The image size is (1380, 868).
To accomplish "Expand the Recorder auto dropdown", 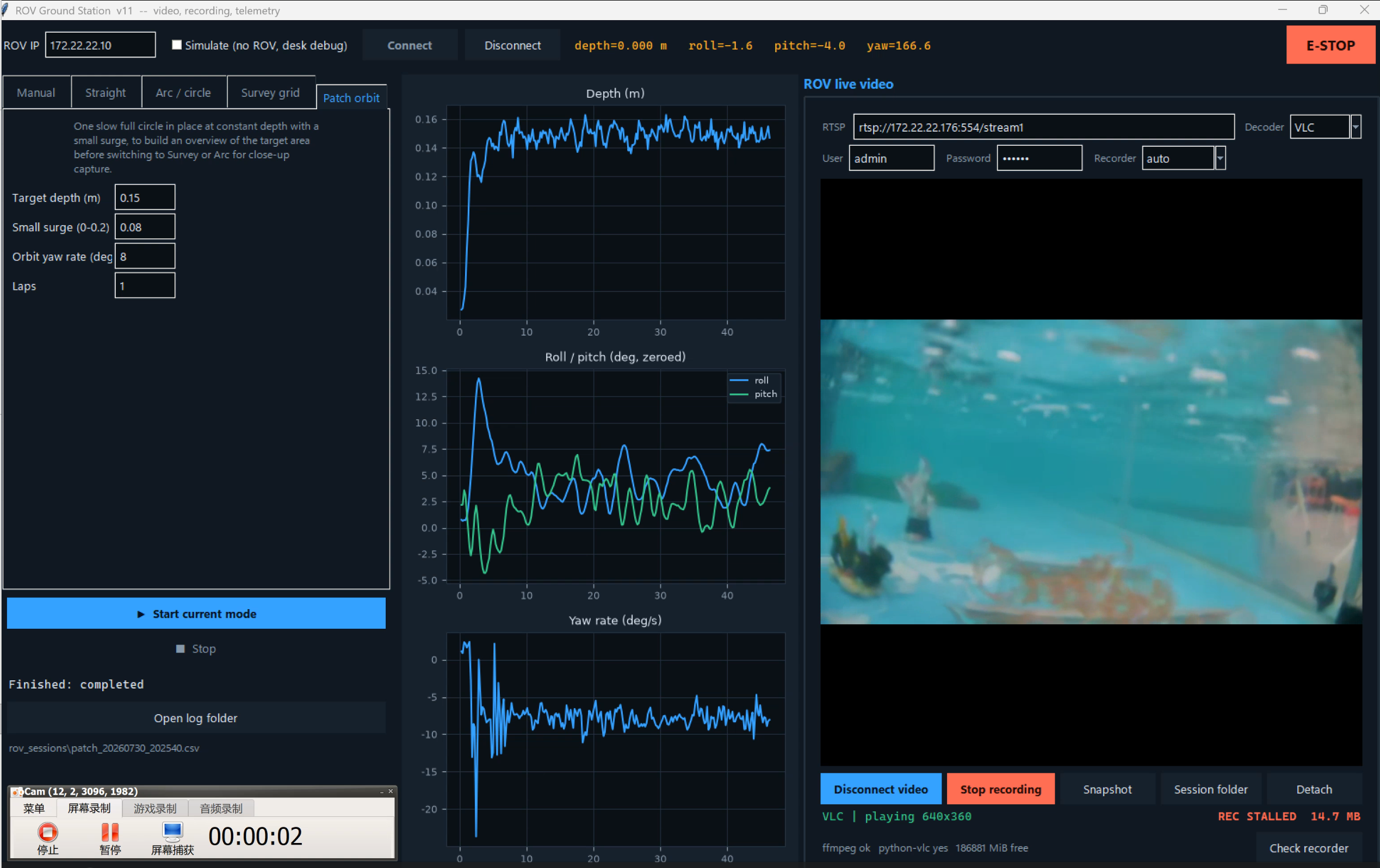I will click(1220, 158).
